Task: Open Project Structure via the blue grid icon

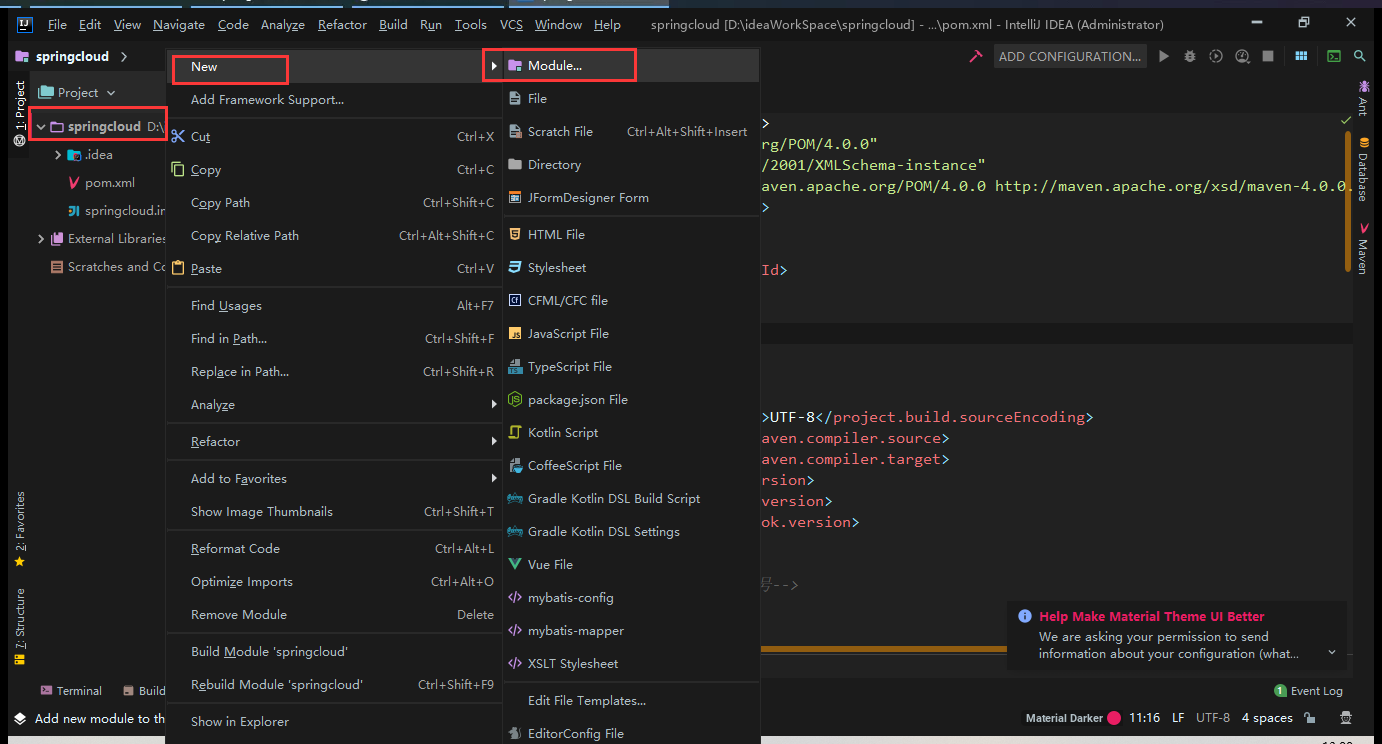Action: click(1301, 57)
